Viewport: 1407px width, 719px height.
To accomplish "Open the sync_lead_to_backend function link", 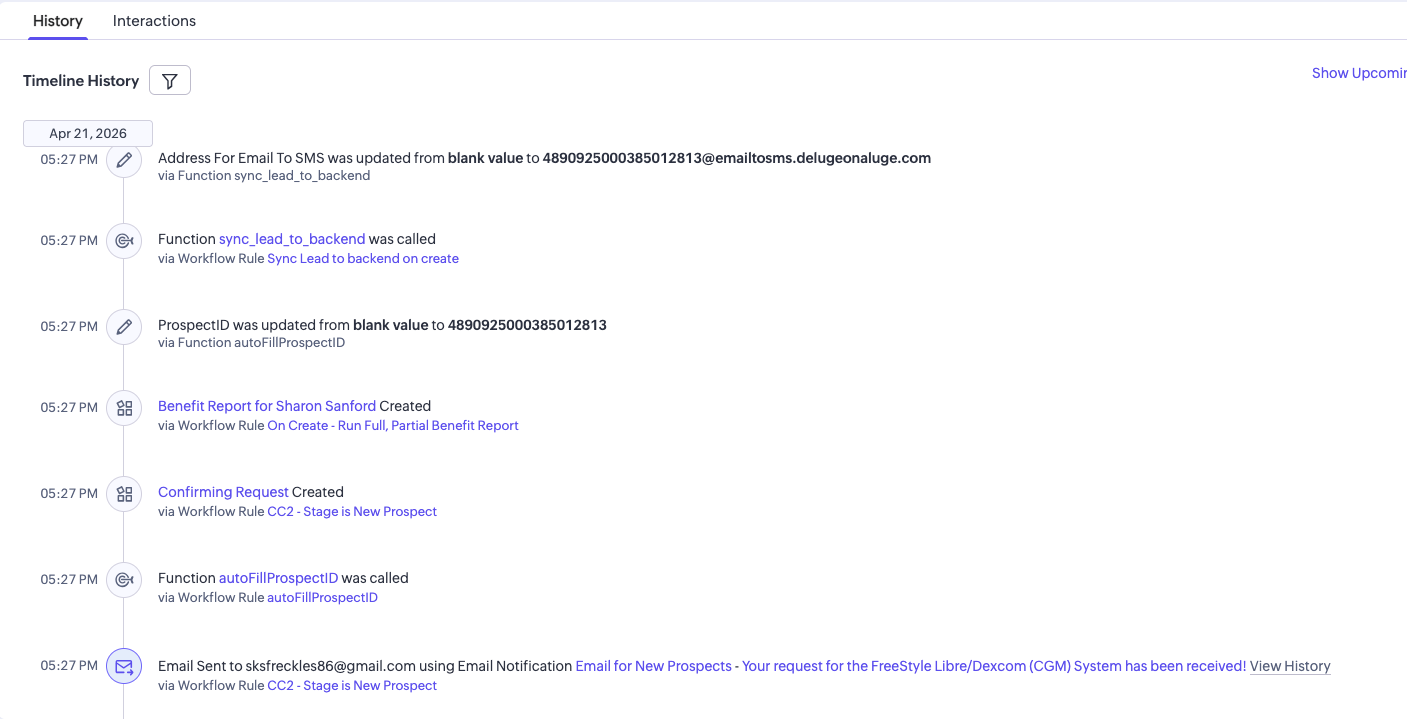I will (x=292, y=239).
